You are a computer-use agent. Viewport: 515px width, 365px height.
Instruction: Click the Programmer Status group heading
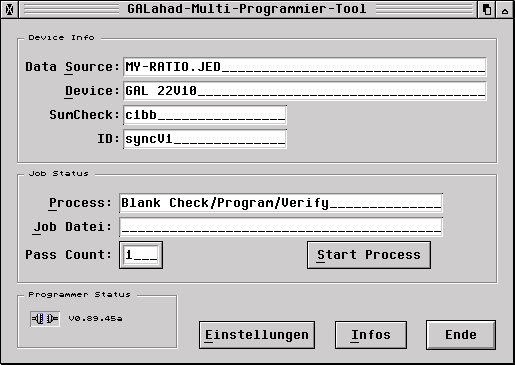point(79,295)
